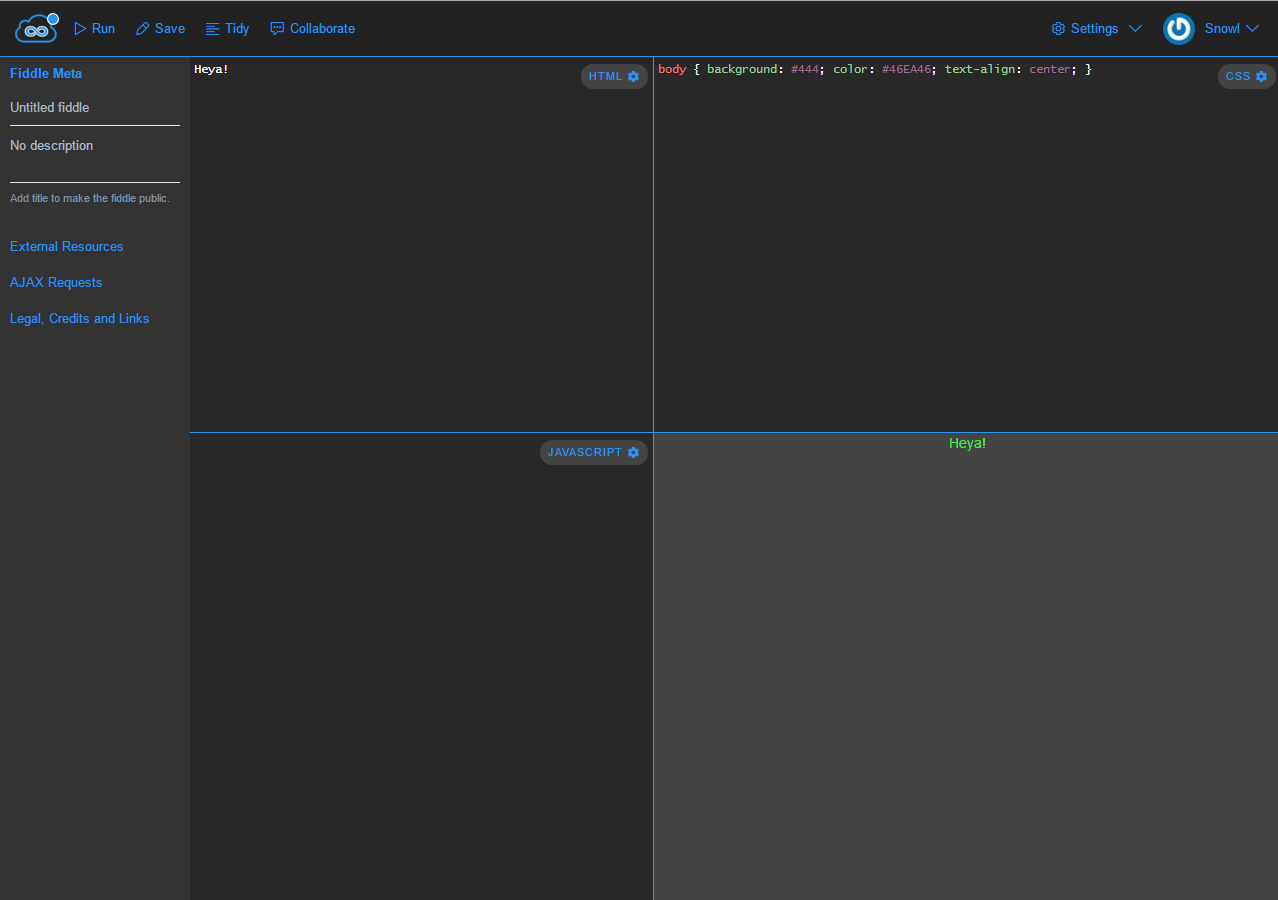
Task: Click the Settings gear icon in topbar
Action: pyautogui.click(x=1058, y=28)
